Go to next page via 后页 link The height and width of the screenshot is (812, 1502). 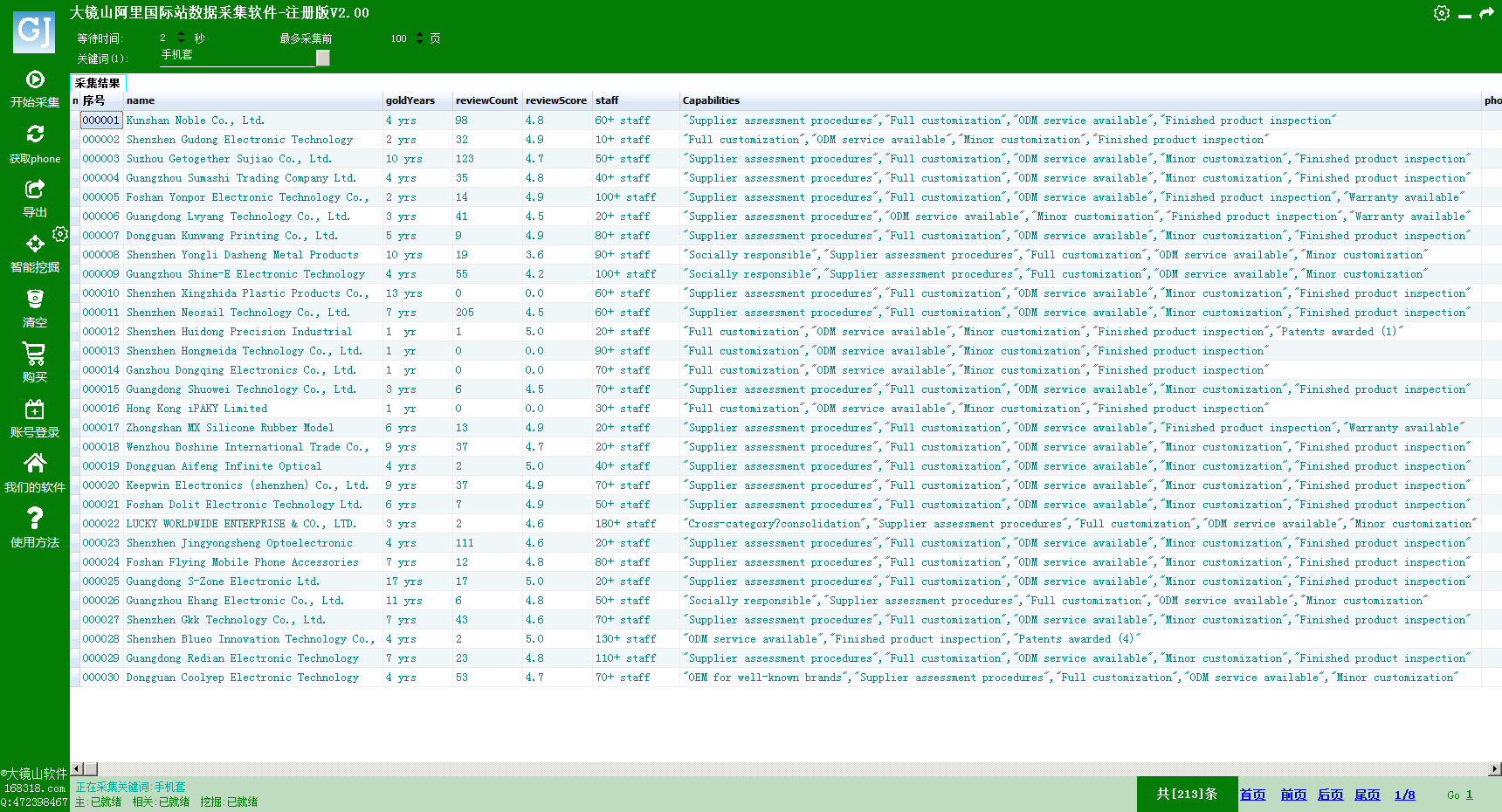pos(1330,795)
